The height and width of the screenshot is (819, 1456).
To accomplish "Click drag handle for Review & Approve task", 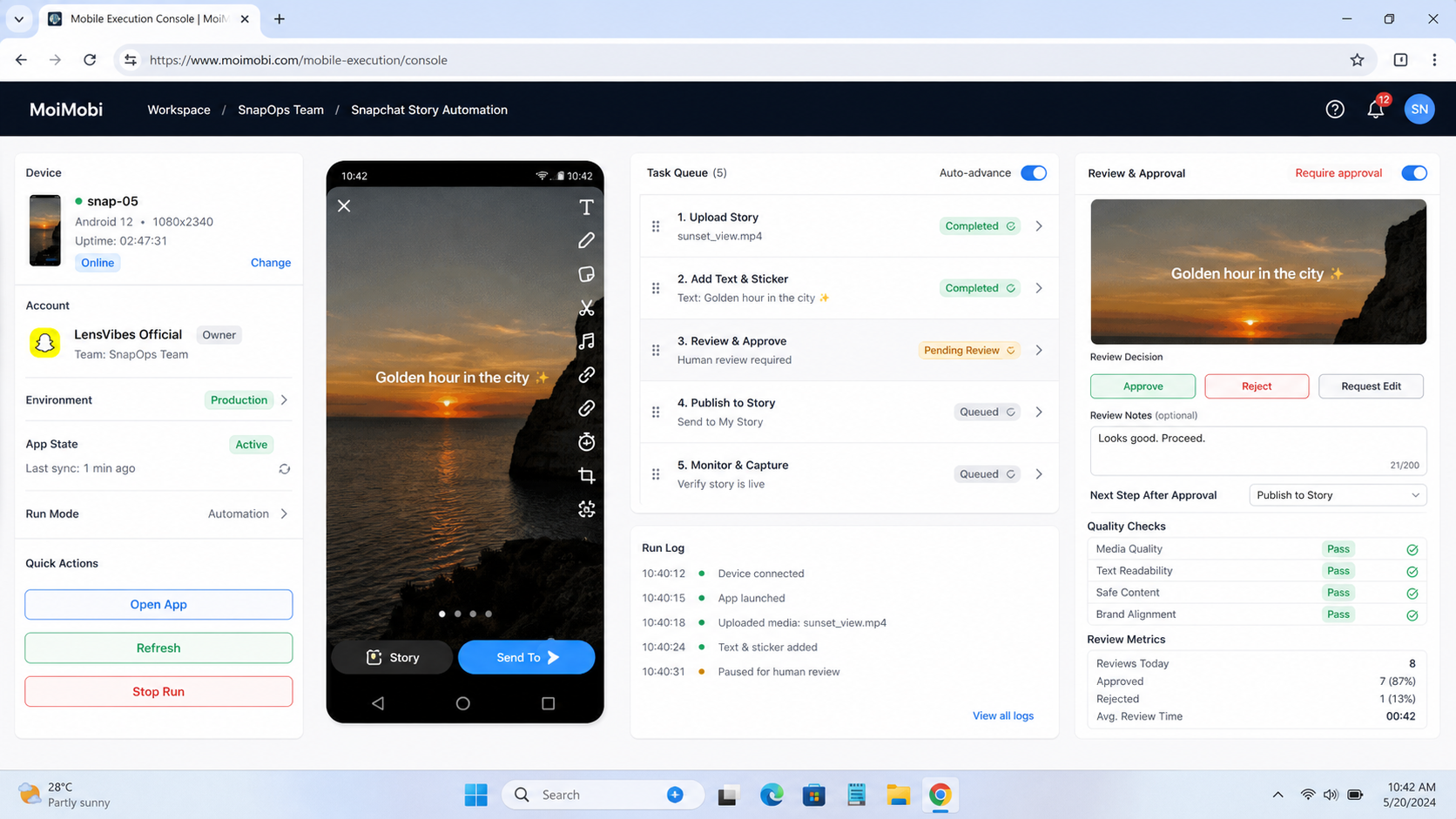I will pos(656,350).
